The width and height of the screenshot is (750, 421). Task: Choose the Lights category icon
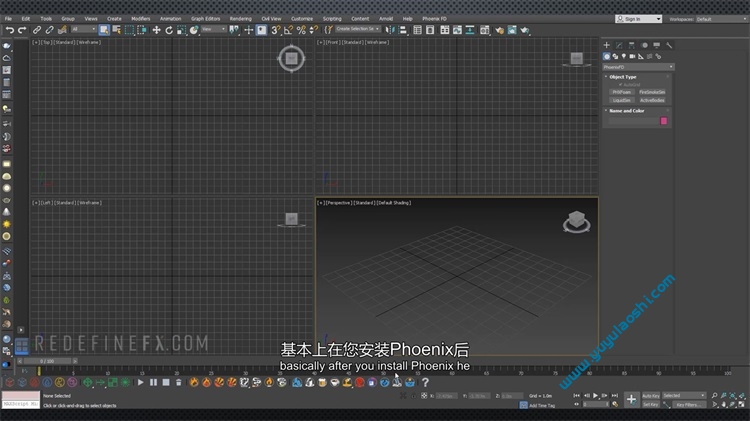point(626,56)
